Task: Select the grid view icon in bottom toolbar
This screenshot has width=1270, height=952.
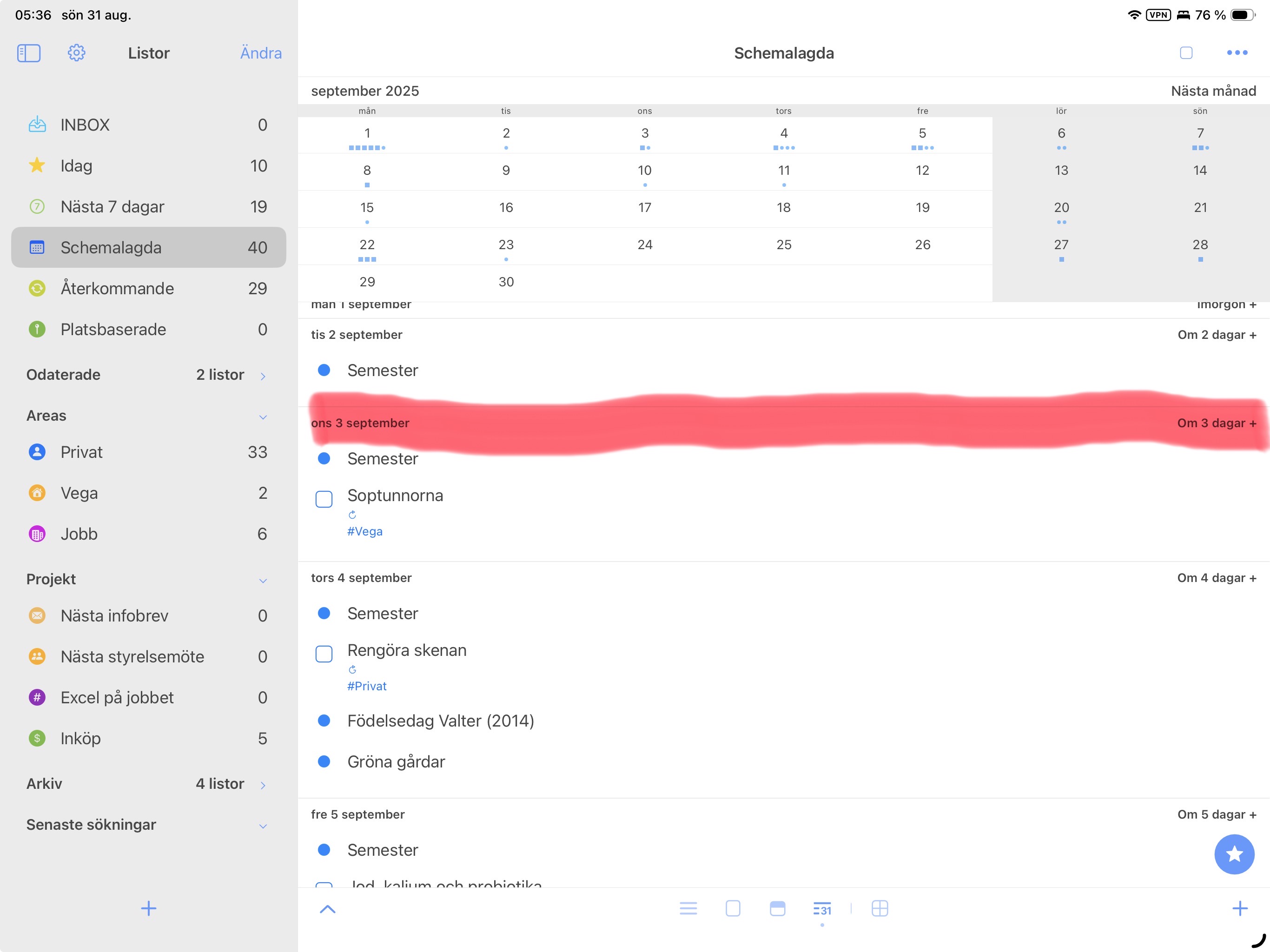Action: tap(879, 908)
